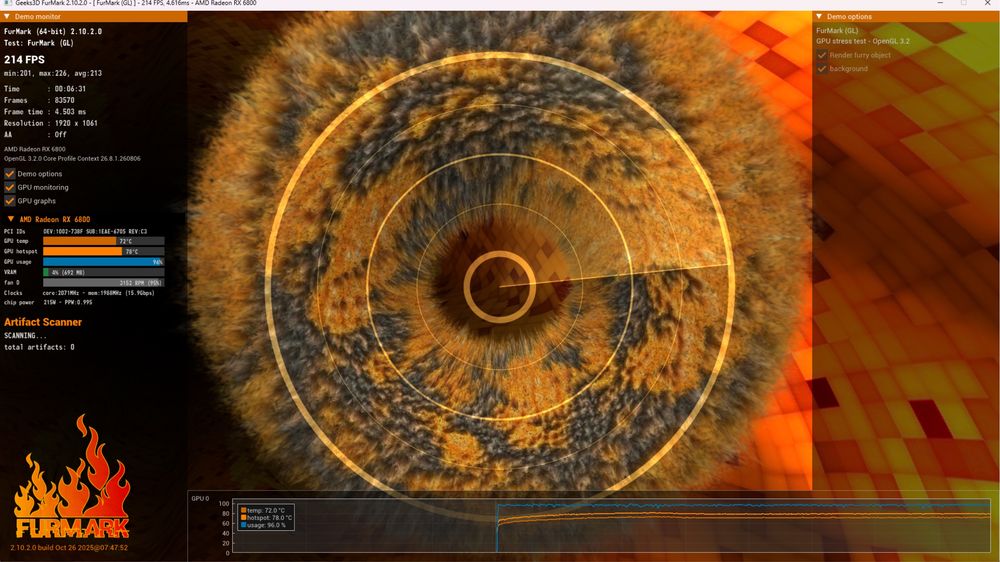Click the graph legend usage entry
The width and height of the screenshot is (1000, 562).
point(263,525)
